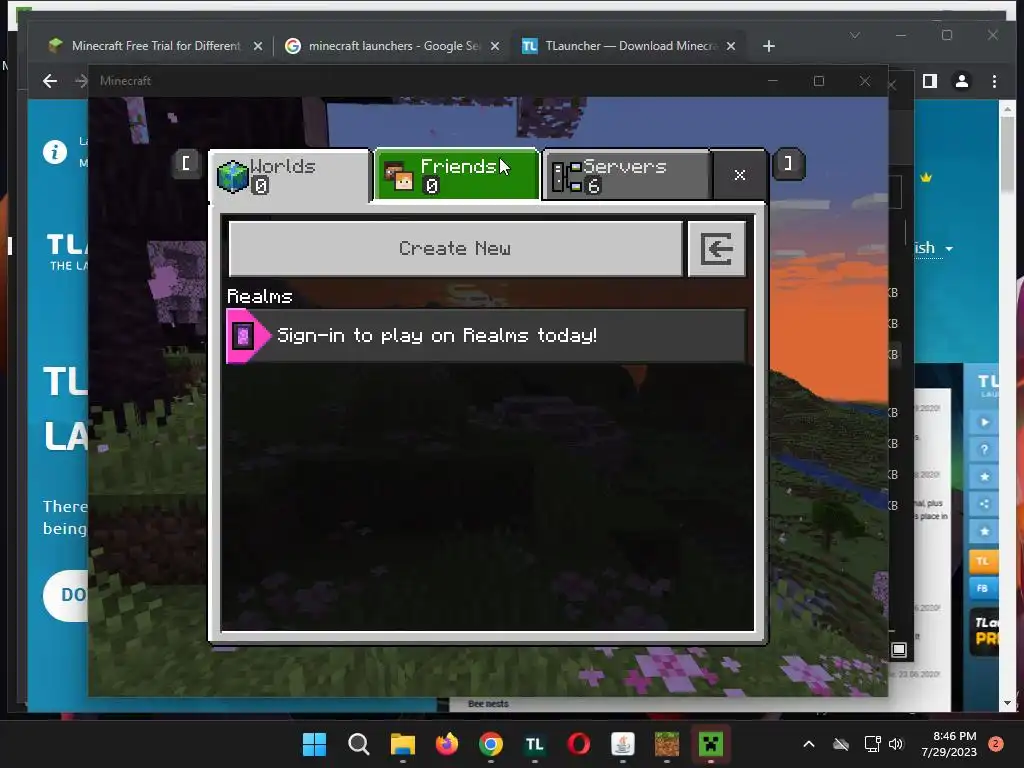This screenshot has width=1024, height=768.
Task: Click the page scrollbar up arrow
Action: (x=1007, y=109)
